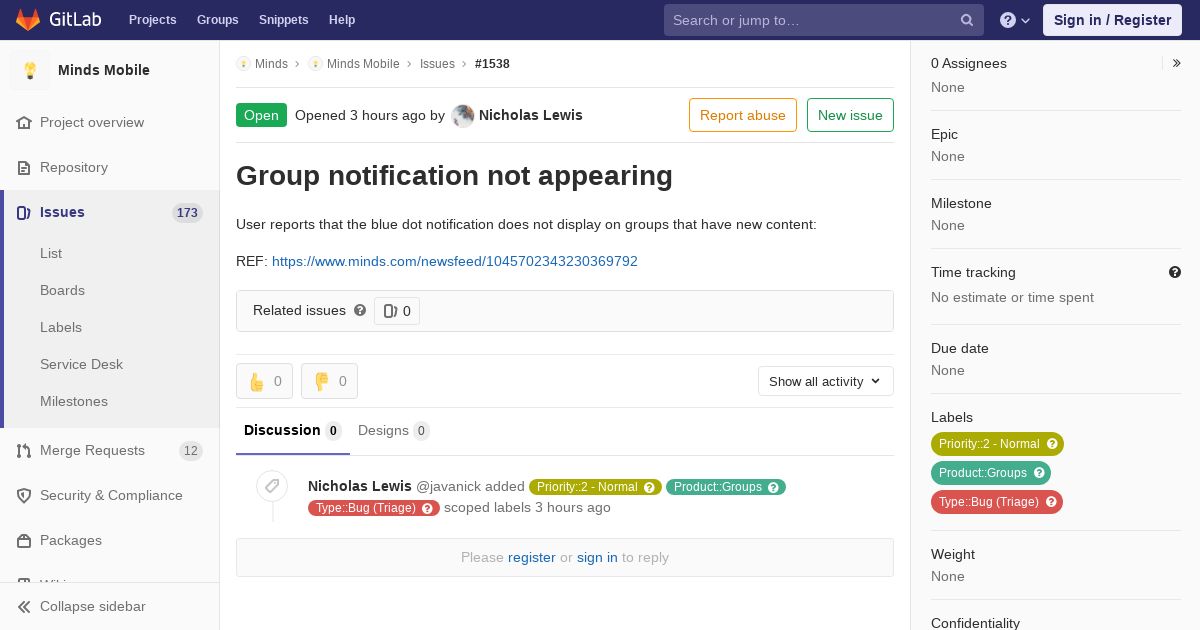Switch to the Discussion tab

(293, 431)
